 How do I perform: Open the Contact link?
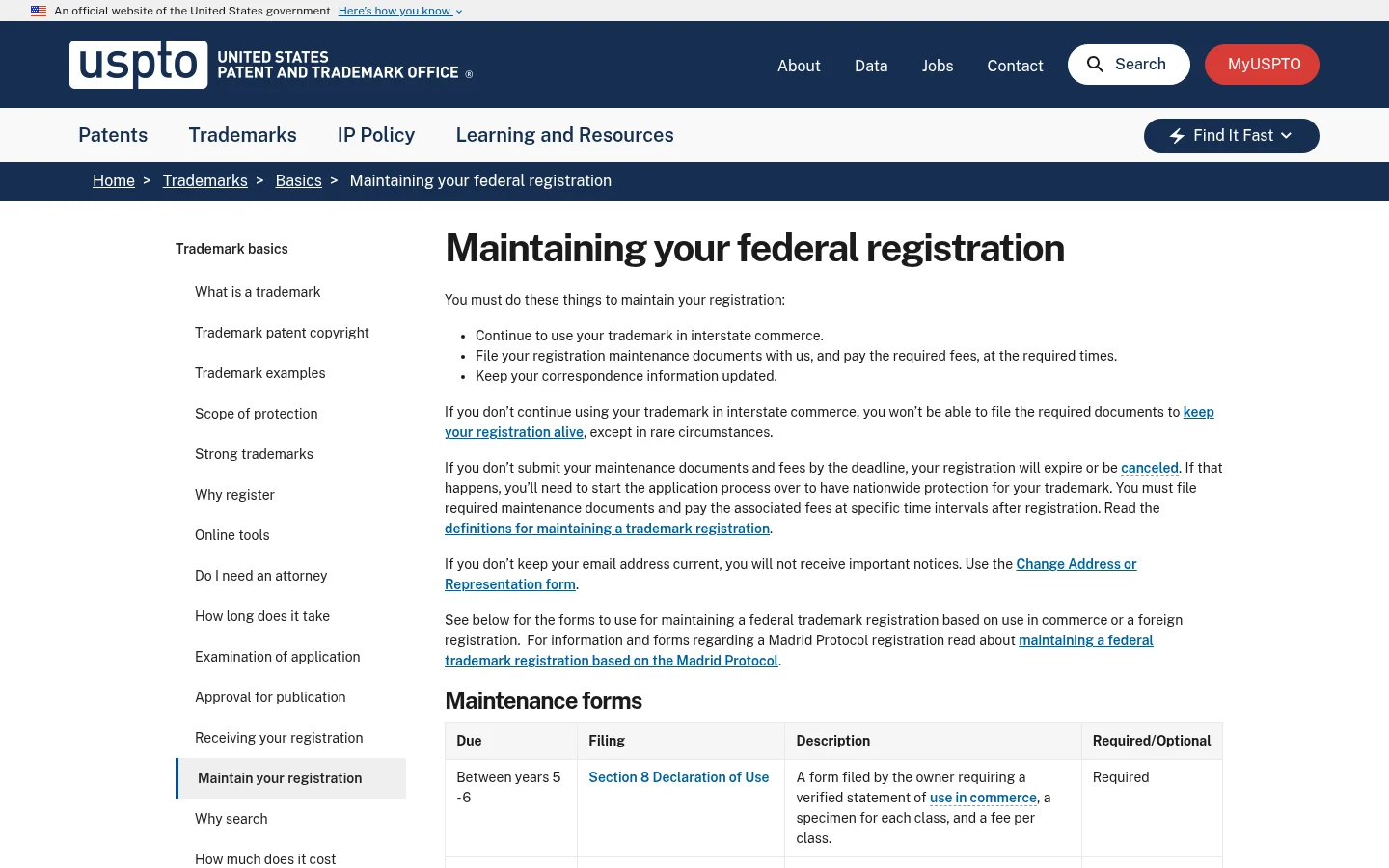[1015, 66]
